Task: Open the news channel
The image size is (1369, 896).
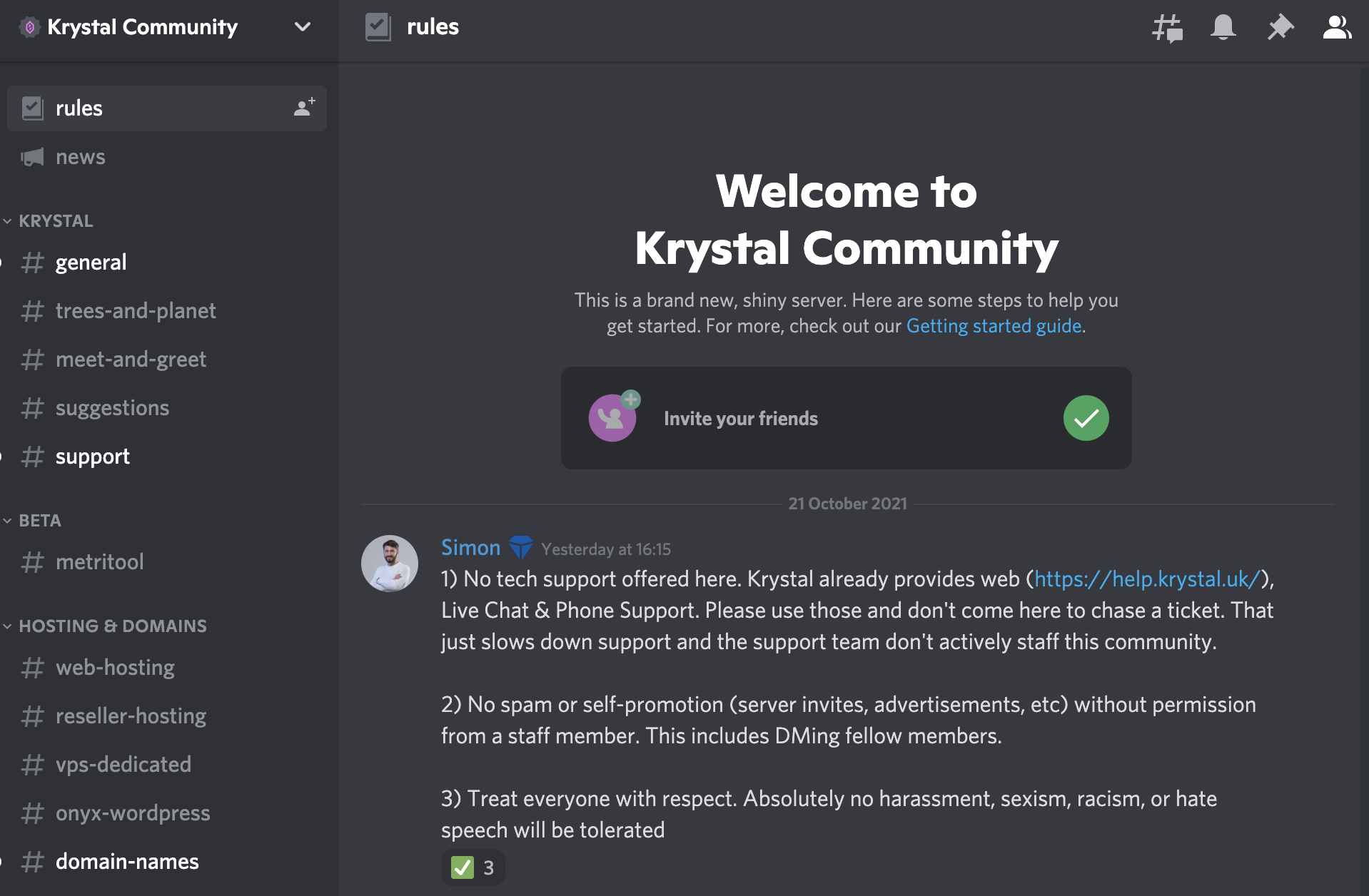Action: (167, 157)
